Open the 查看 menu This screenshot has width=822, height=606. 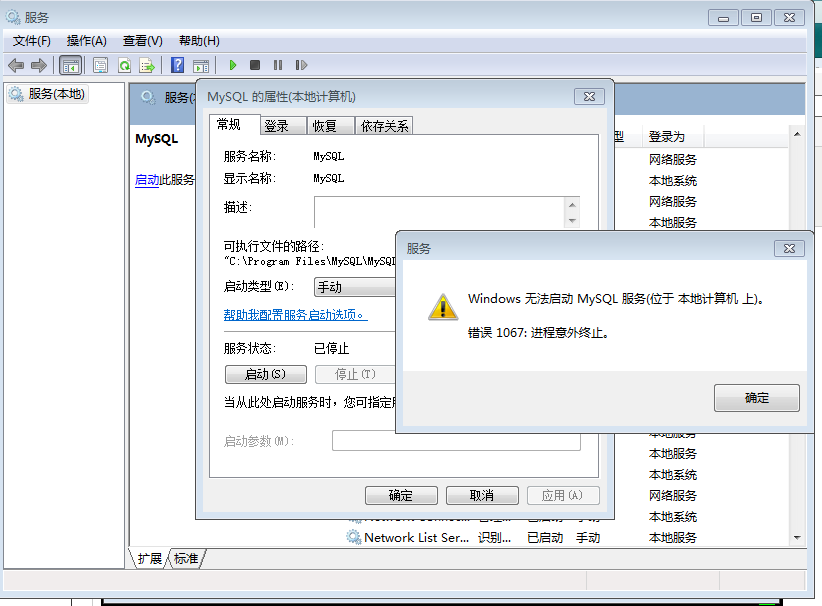tap(142, 41)
